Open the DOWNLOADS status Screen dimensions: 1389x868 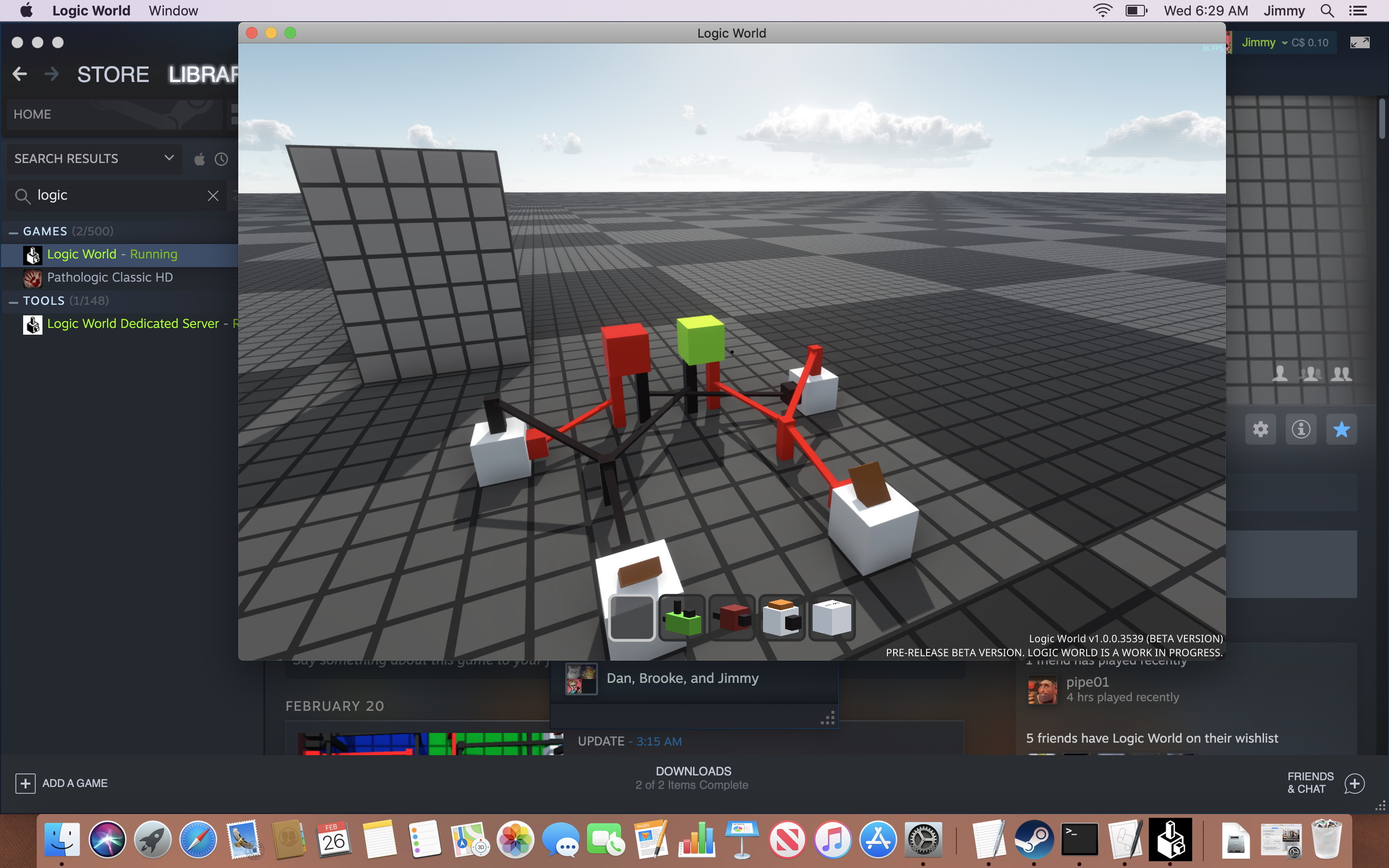pos(694,778)
